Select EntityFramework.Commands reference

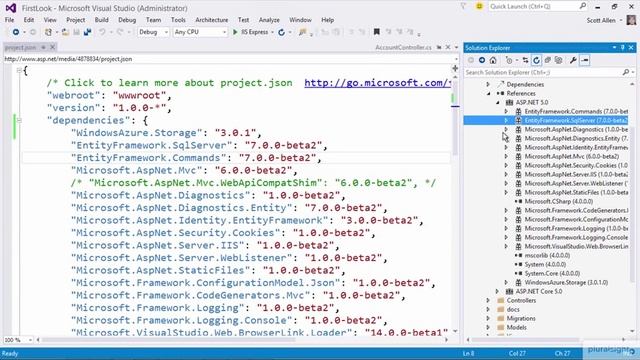(x=576, y=111)
